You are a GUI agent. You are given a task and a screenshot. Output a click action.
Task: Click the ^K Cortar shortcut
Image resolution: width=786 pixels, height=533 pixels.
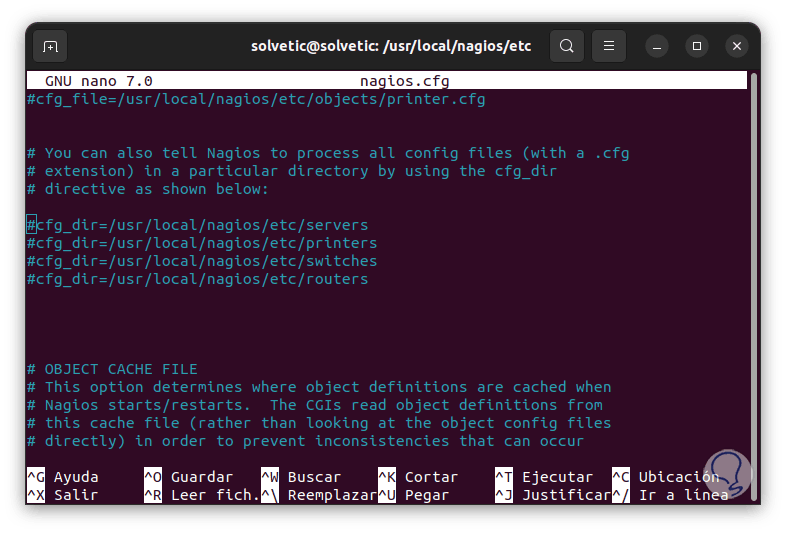coord(418,477)
